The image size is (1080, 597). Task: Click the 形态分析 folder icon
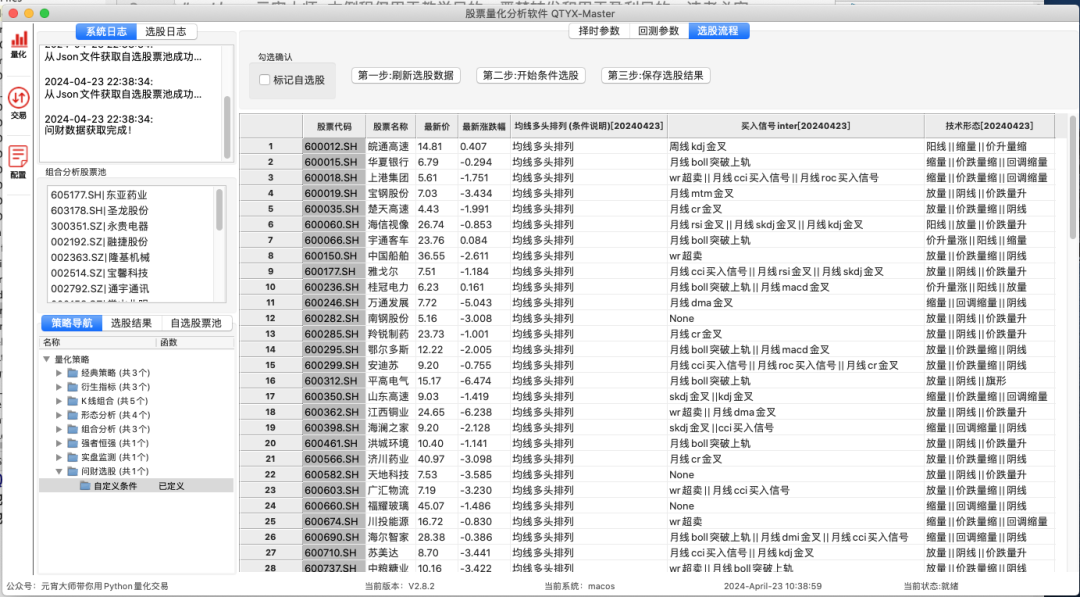[72, 415]
